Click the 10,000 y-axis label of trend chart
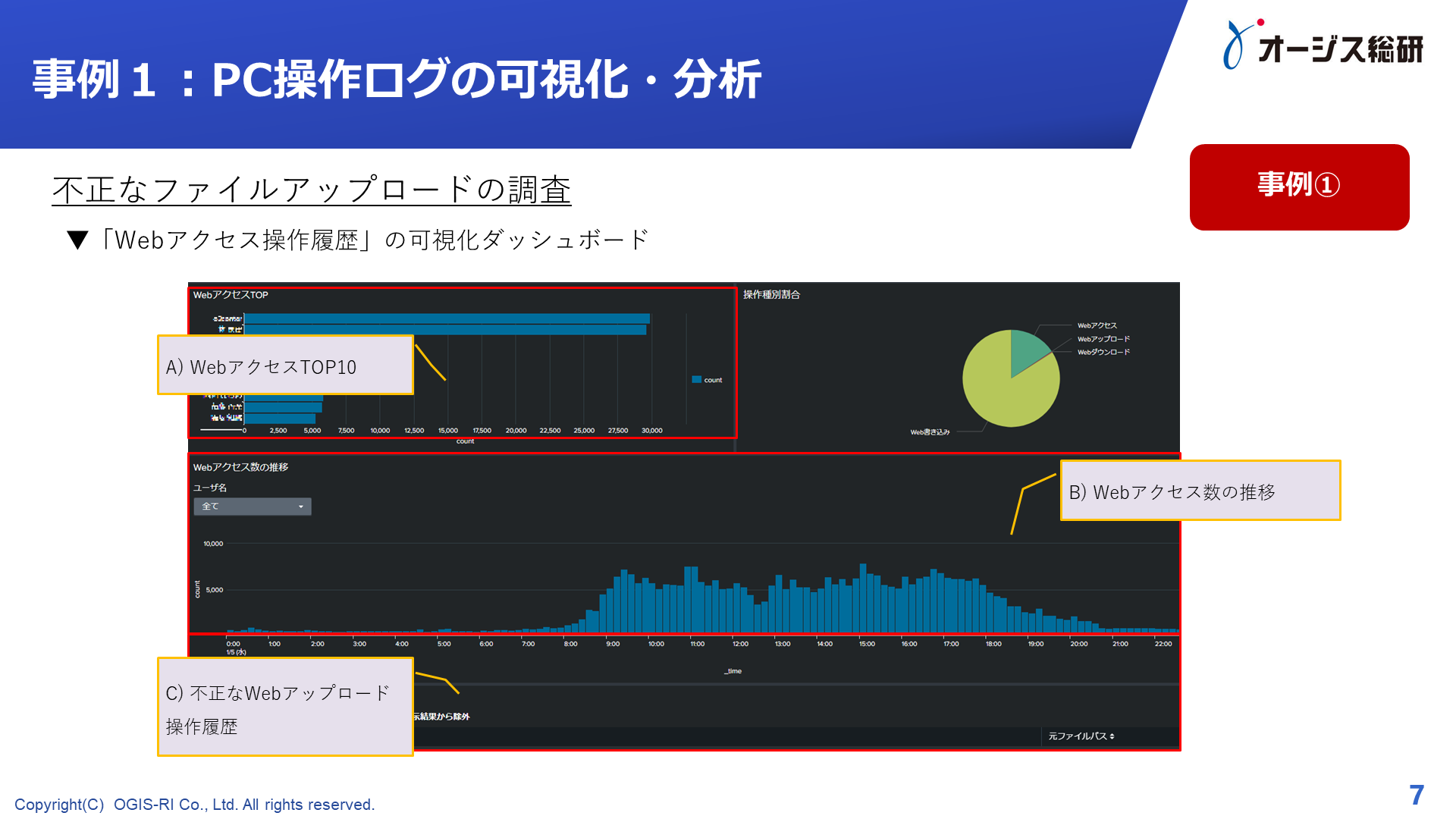The height and width of the screenshot is (819, 1456). tap(213, 544)
